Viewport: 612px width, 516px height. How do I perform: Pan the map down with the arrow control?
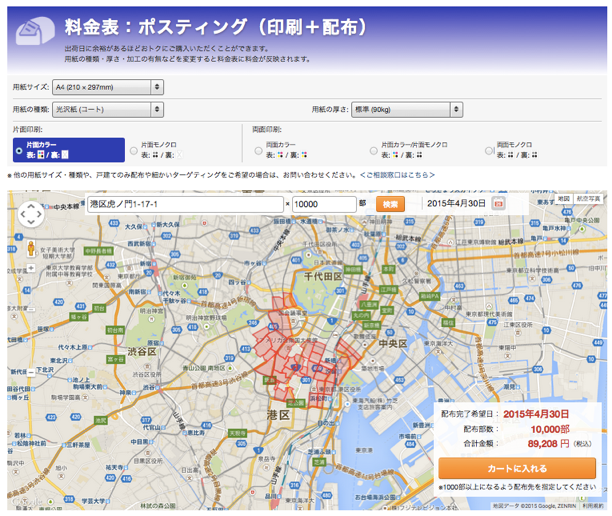(31, 222)
